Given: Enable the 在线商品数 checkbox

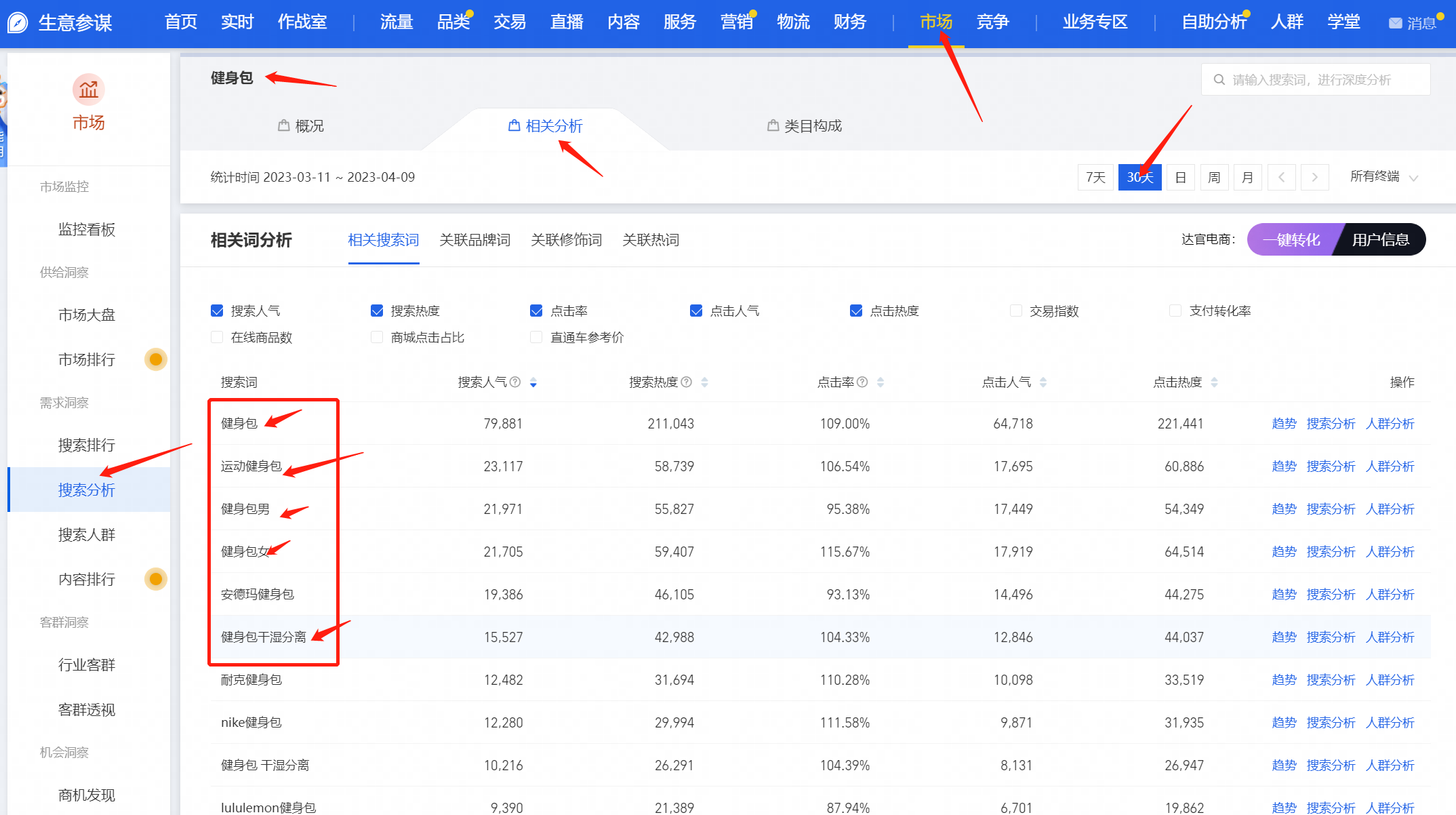Looking at the screenshot, I should [217, 337].
